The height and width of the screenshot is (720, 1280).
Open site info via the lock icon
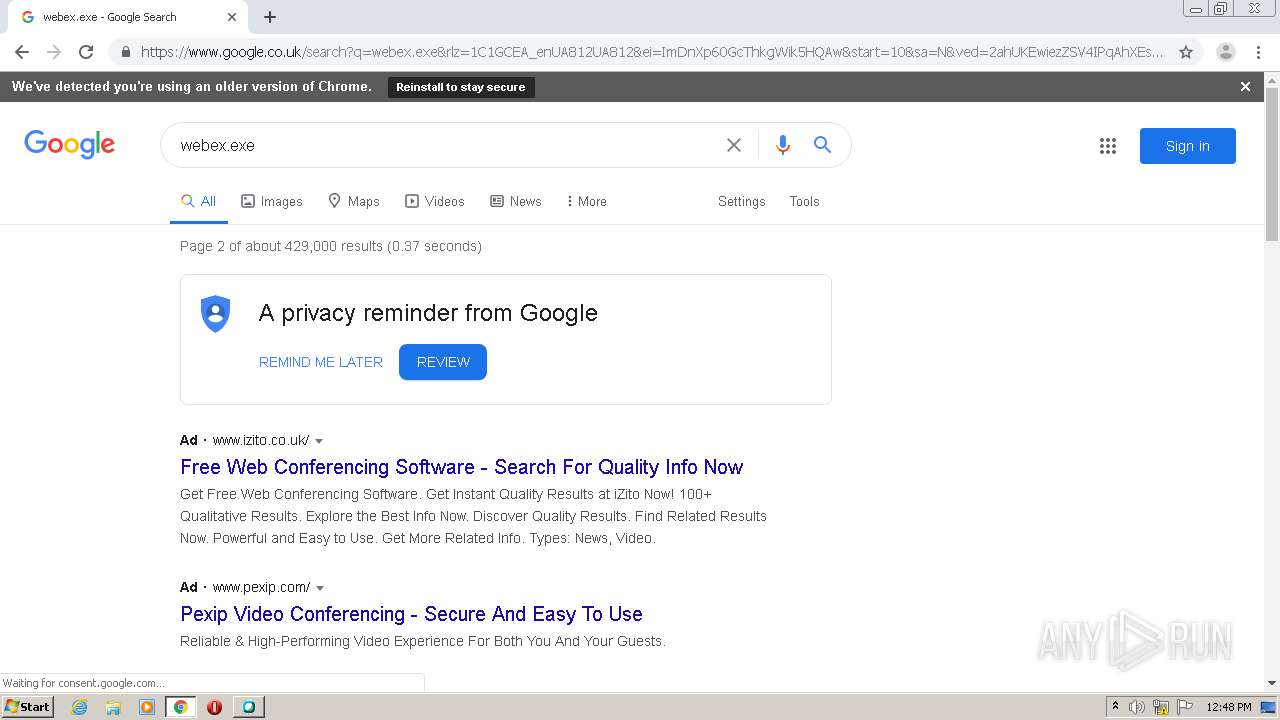(x=125, y=52)
